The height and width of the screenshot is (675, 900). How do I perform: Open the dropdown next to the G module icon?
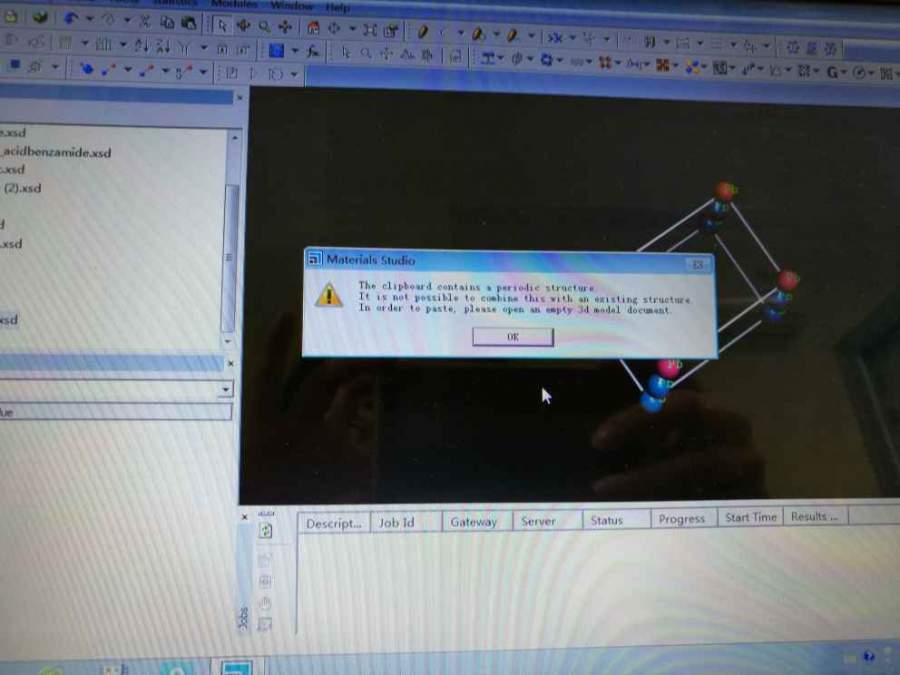click(845, 73)
